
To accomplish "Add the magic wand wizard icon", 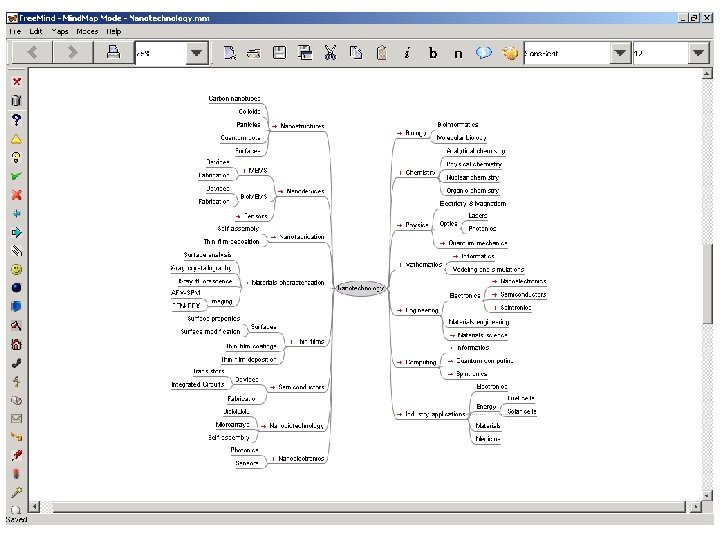I will 17,492.
